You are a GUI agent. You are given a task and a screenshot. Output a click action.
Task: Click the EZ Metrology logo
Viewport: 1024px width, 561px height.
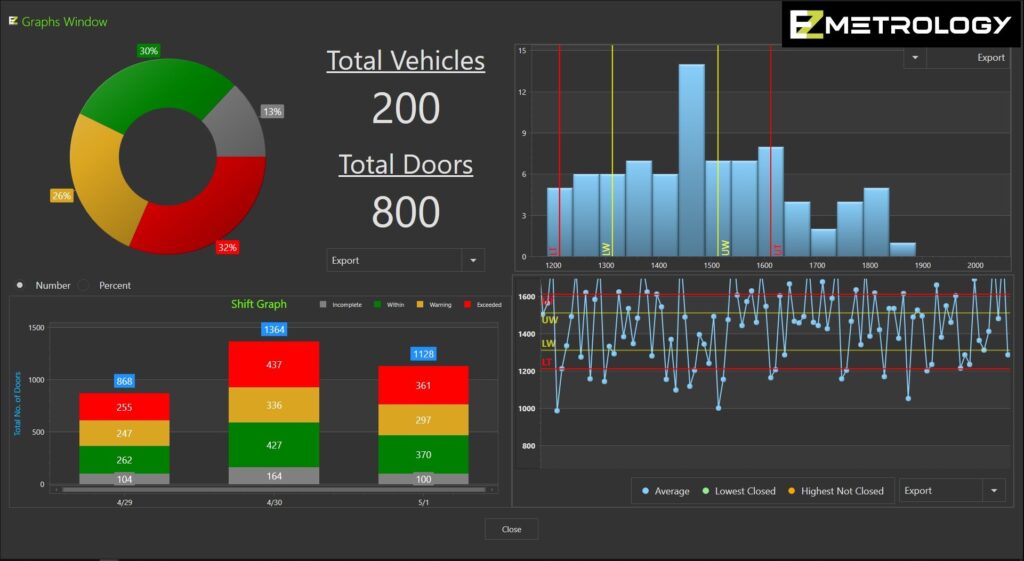coord(900,25)
